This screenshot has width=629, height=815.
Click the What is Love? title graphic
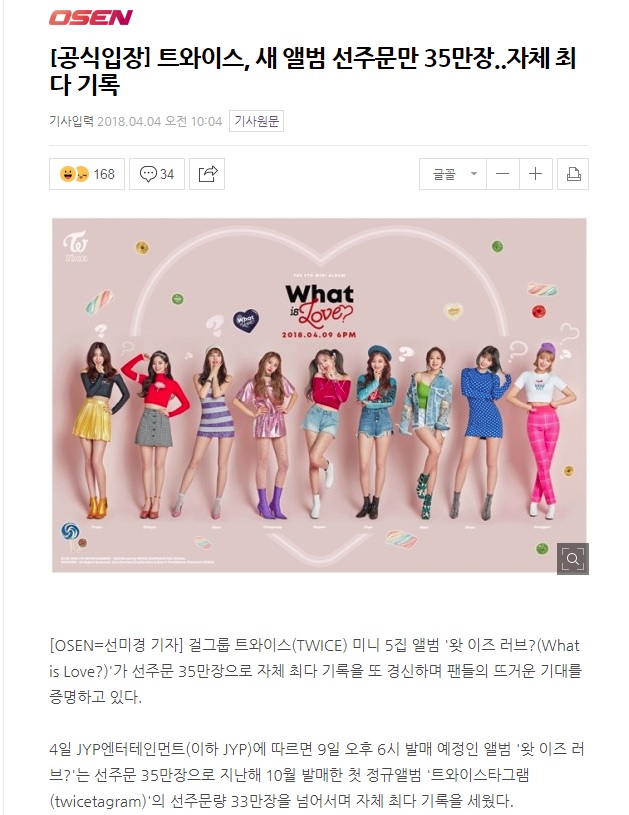[319, 310]
